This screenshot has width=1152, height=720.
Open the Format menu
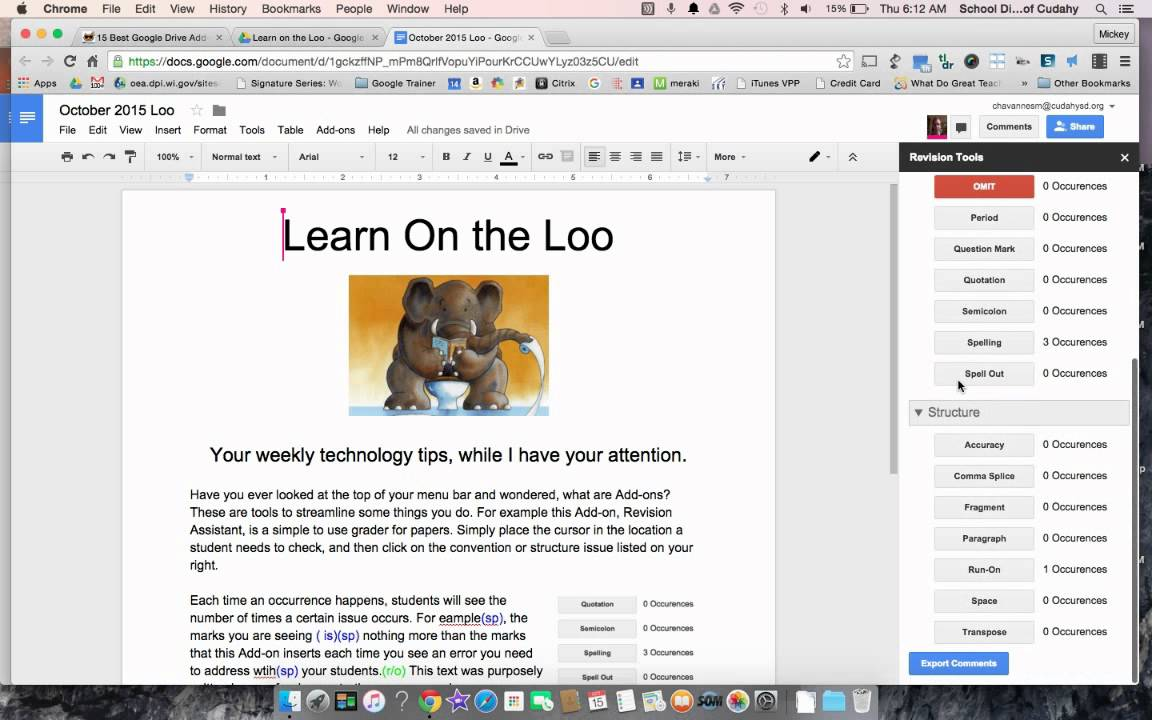209,130
